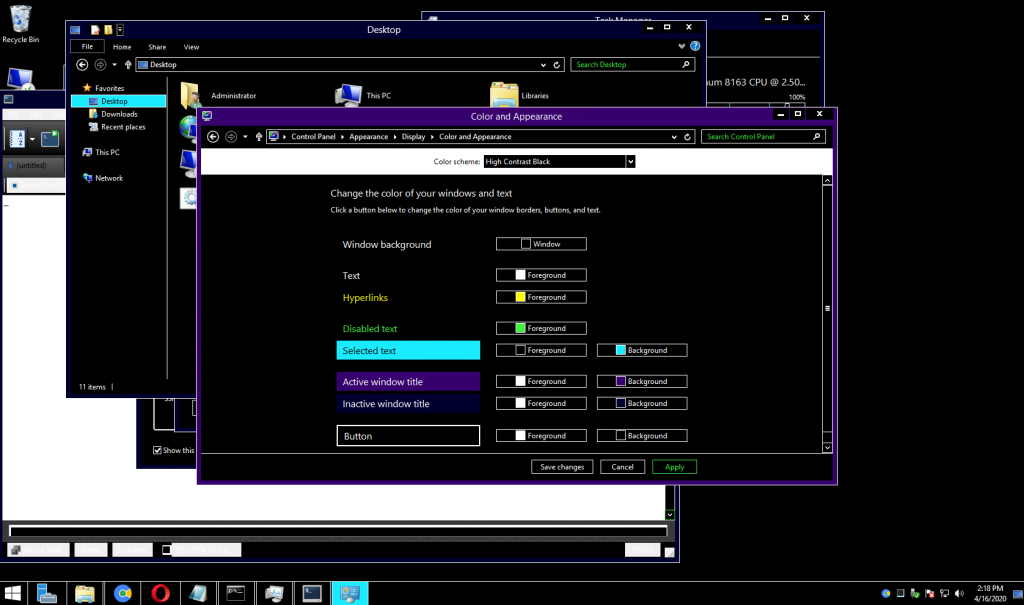Screen dimensions: 1024x605
Task: Click back arrow in Color and Appearance window
Action: (x=213, y=137)
